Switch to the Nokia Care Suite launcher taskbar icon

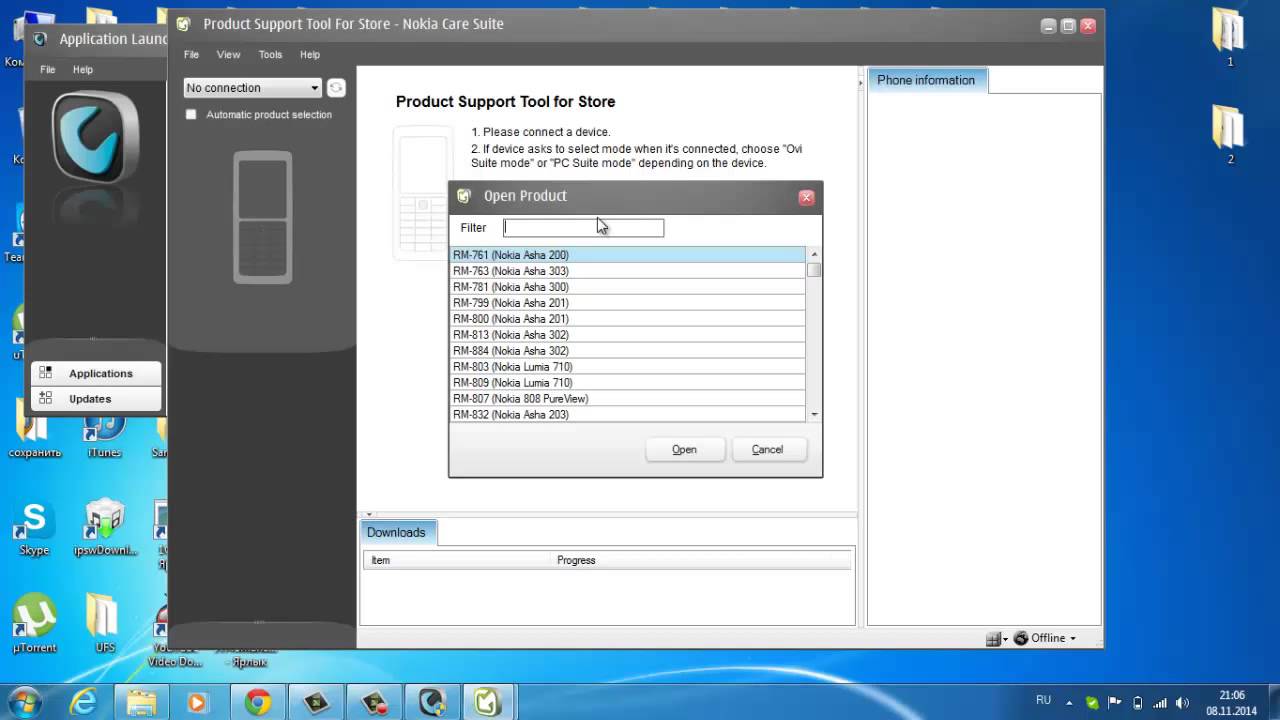tap(432, 702)
